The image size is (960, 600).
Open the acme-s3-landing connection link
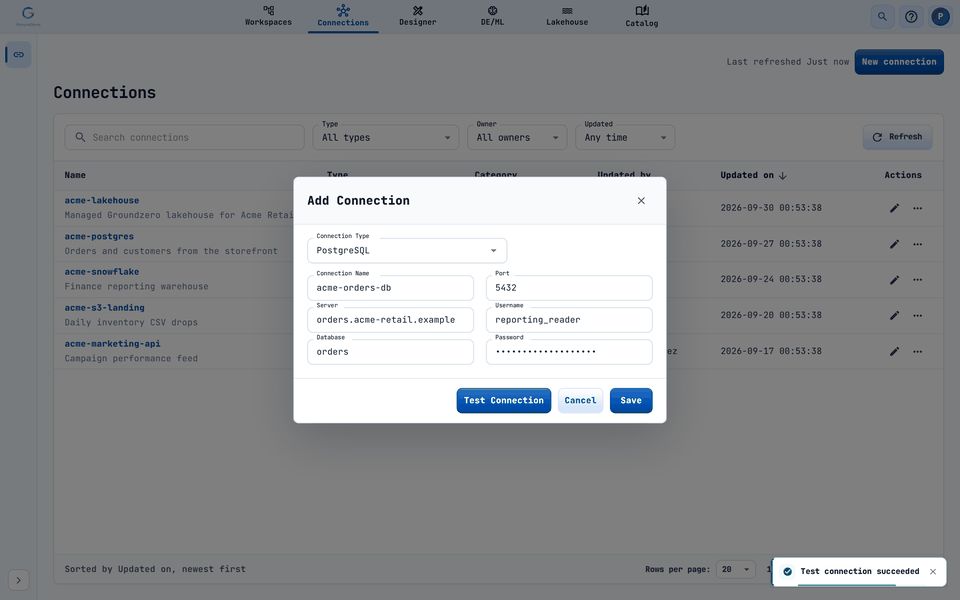[105, 308]
